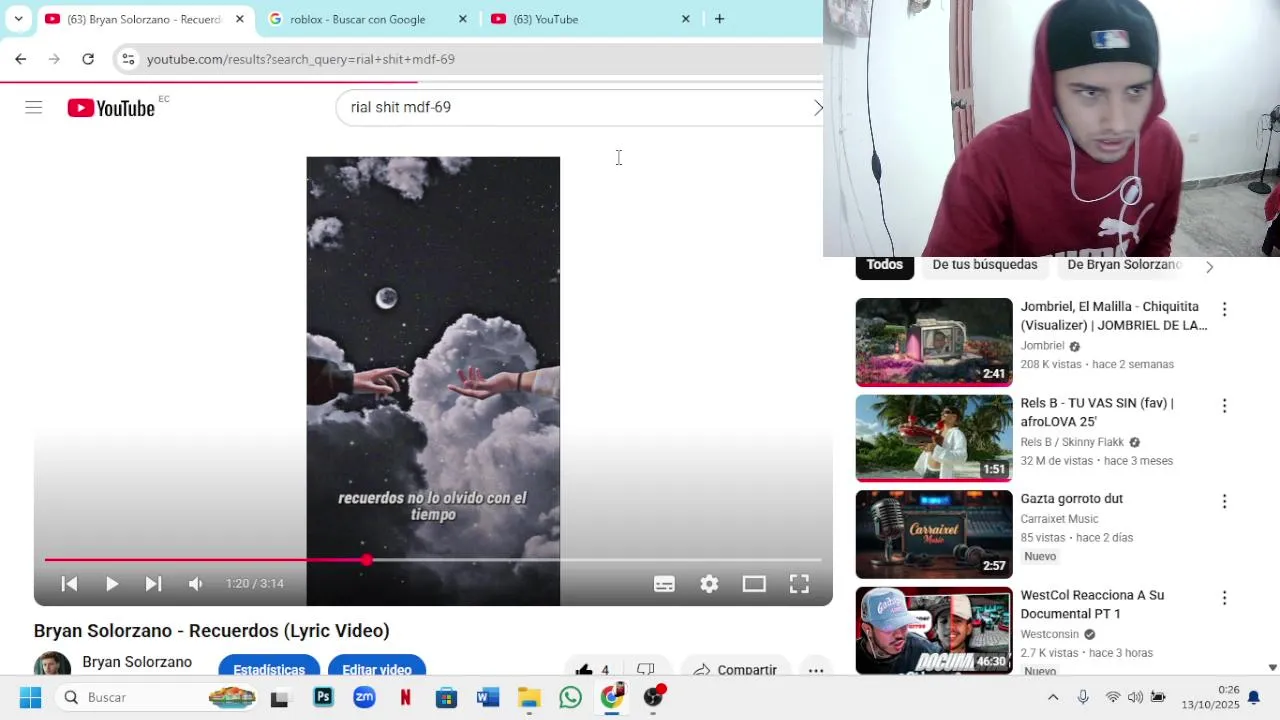Play the Recuerdos video

pos(112,584)
